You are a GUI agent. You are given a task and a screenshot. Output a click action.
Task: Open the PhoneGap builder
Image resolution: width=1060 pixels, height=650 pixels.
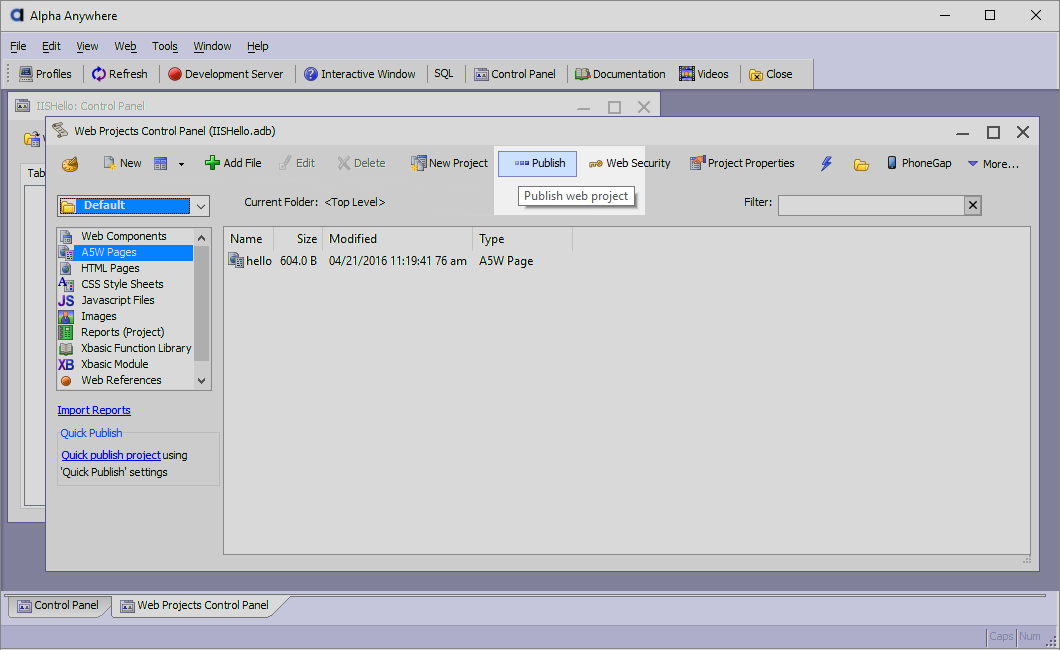919,163
